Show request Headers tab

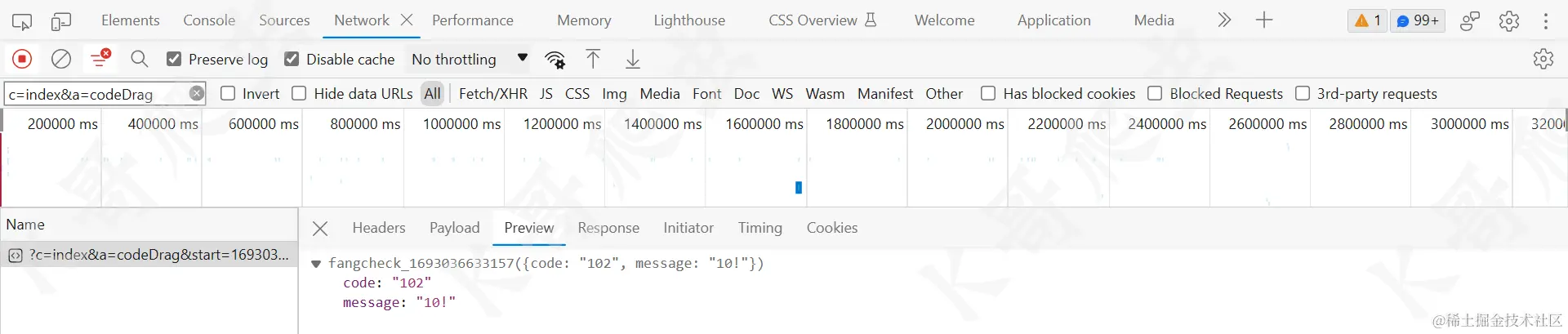[379, 228]
